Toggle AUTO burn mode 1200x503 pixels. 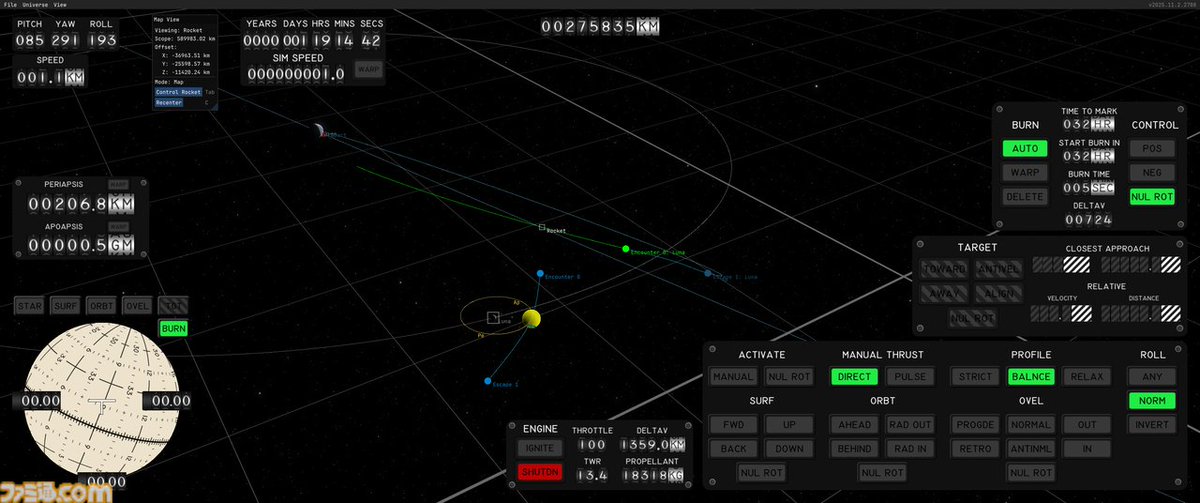(x=1025, y=148)
